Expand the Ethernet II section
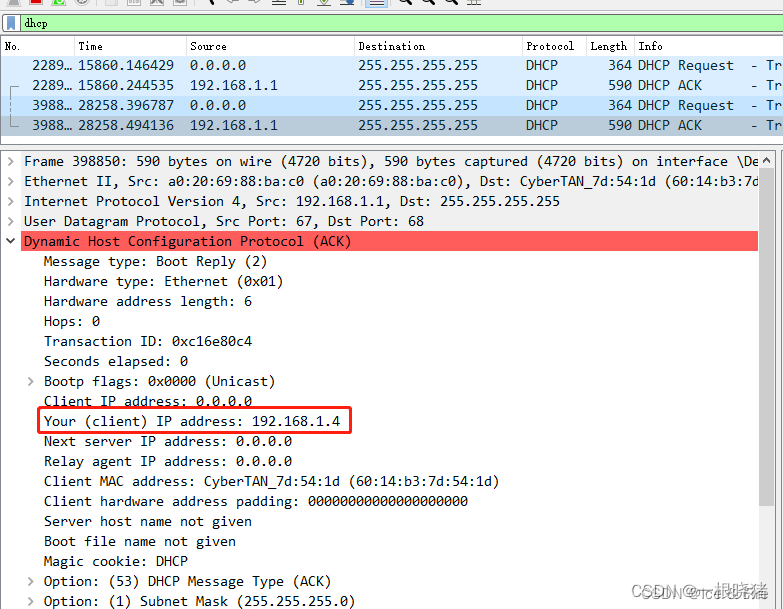This screenshot has height=609, width=783. coord(10,181)
